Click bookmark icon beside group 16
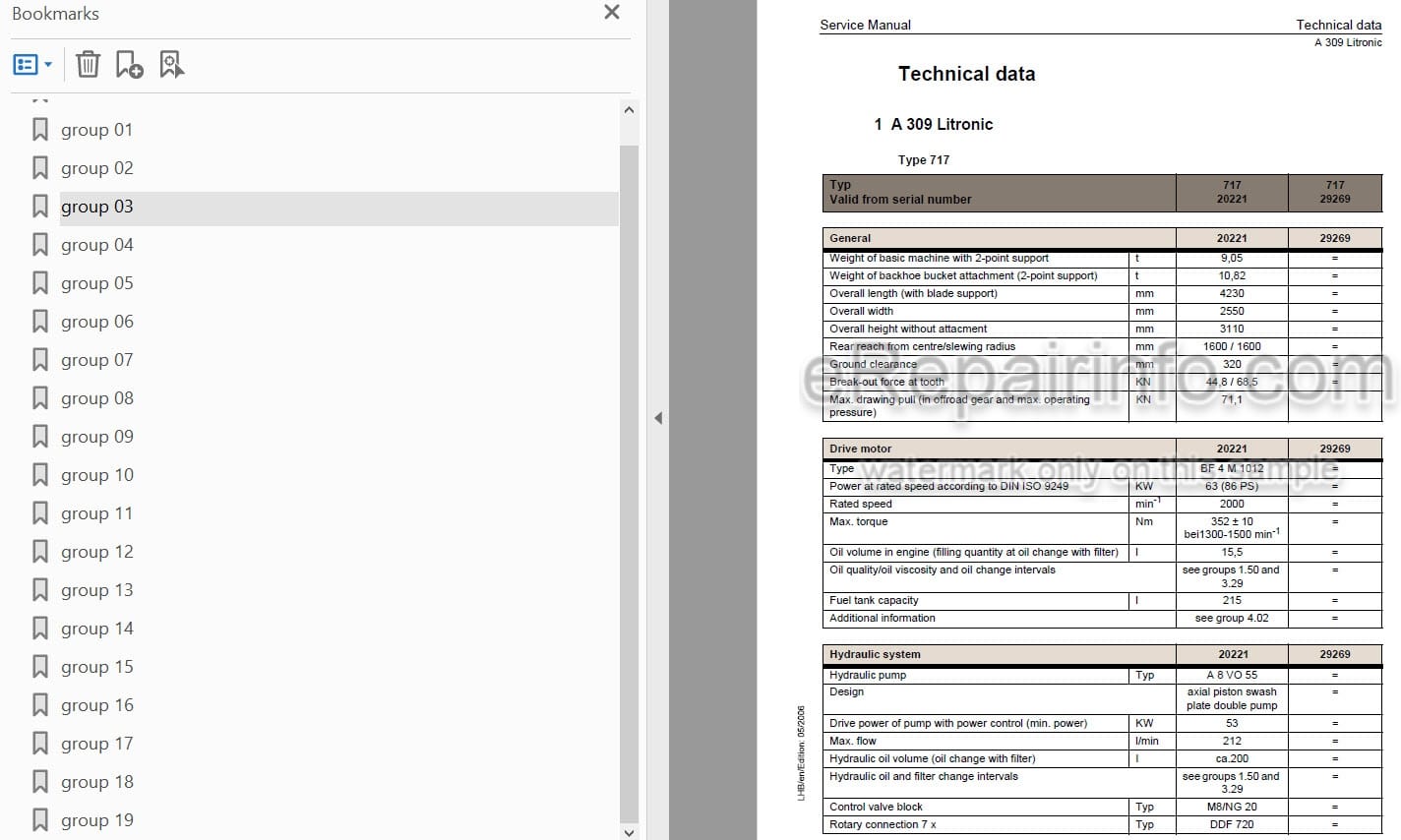This screenshot has height=840, width=1401. 40,705
